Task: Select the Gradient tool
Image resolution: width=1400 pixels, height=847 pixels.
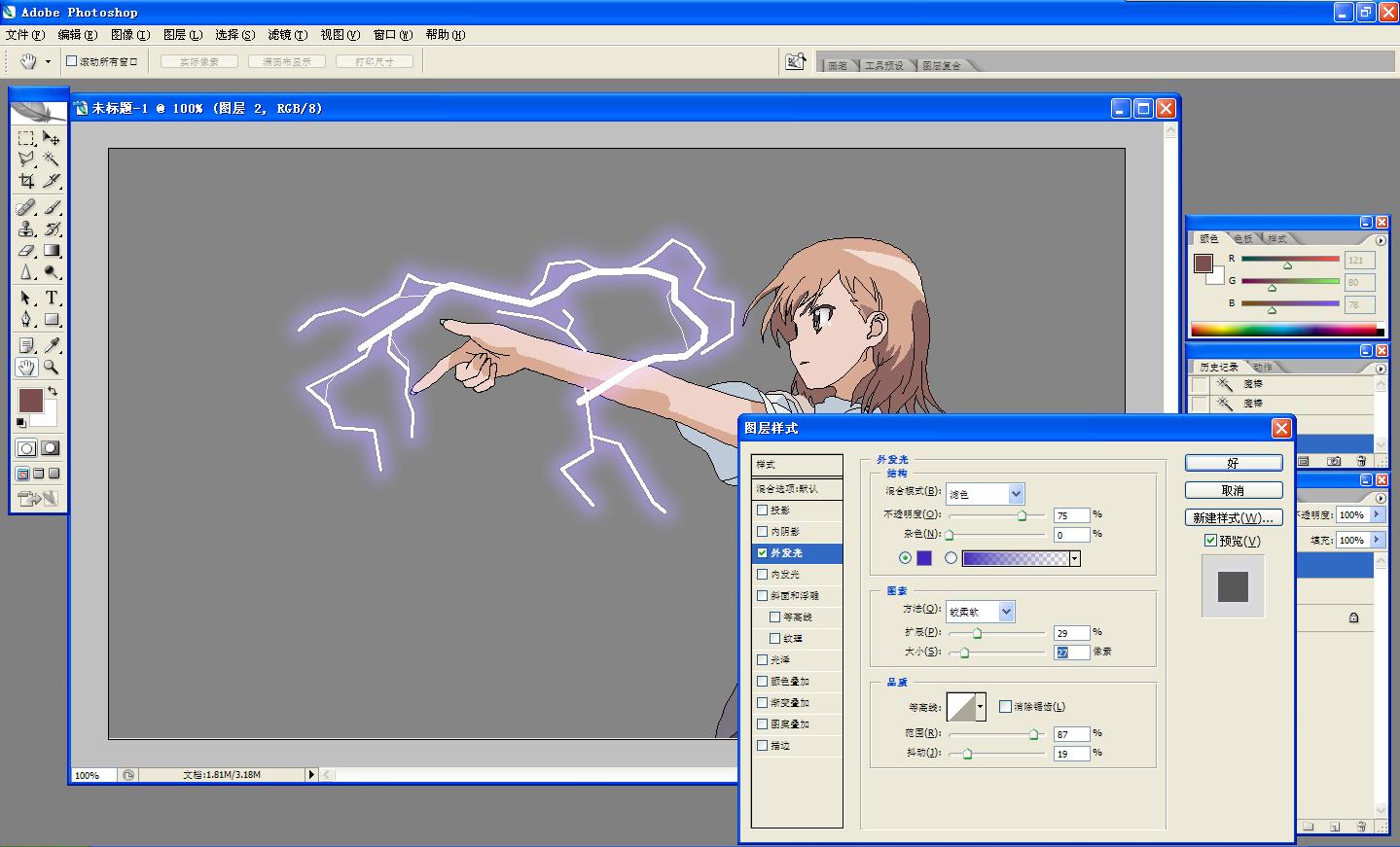Action: 52,251
